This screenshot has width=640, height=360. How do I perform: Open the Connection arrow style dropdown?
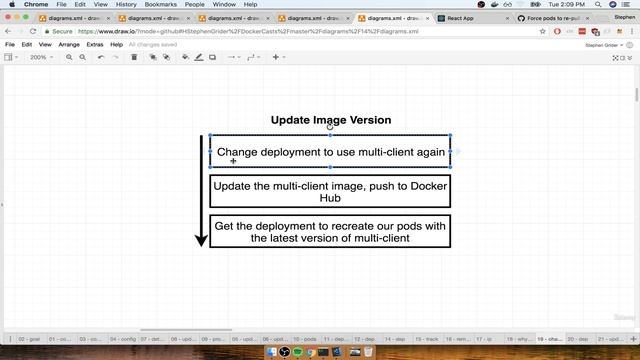[233, 57]
